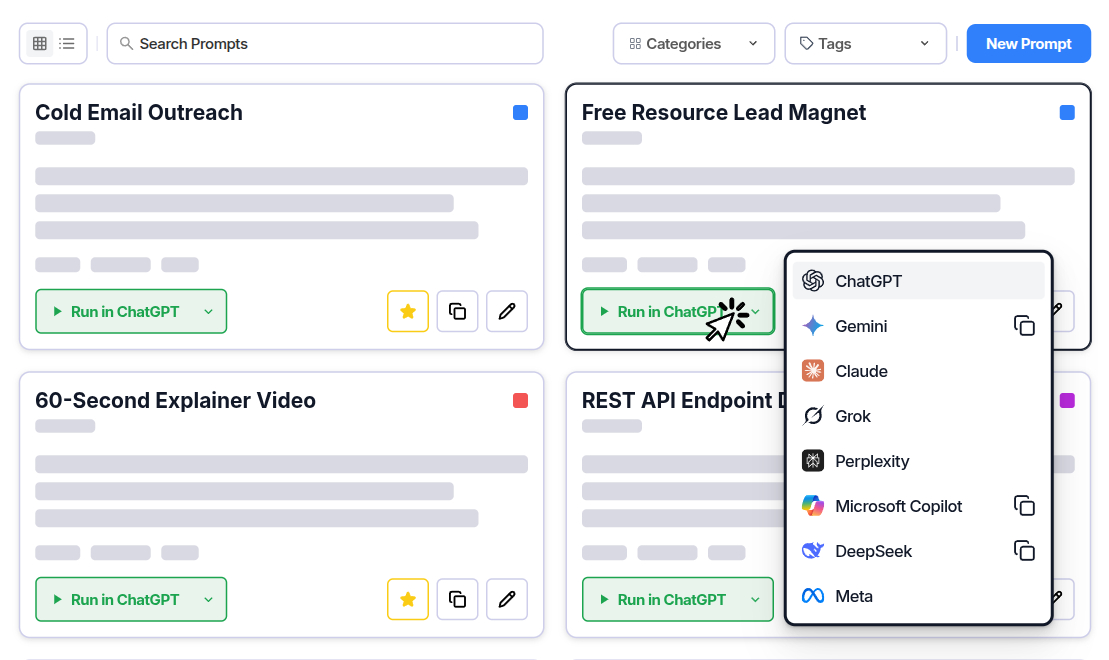Favorite the 60-Second Explainer Video prompt
The image size is (1109, 660).
click(408, 599)
